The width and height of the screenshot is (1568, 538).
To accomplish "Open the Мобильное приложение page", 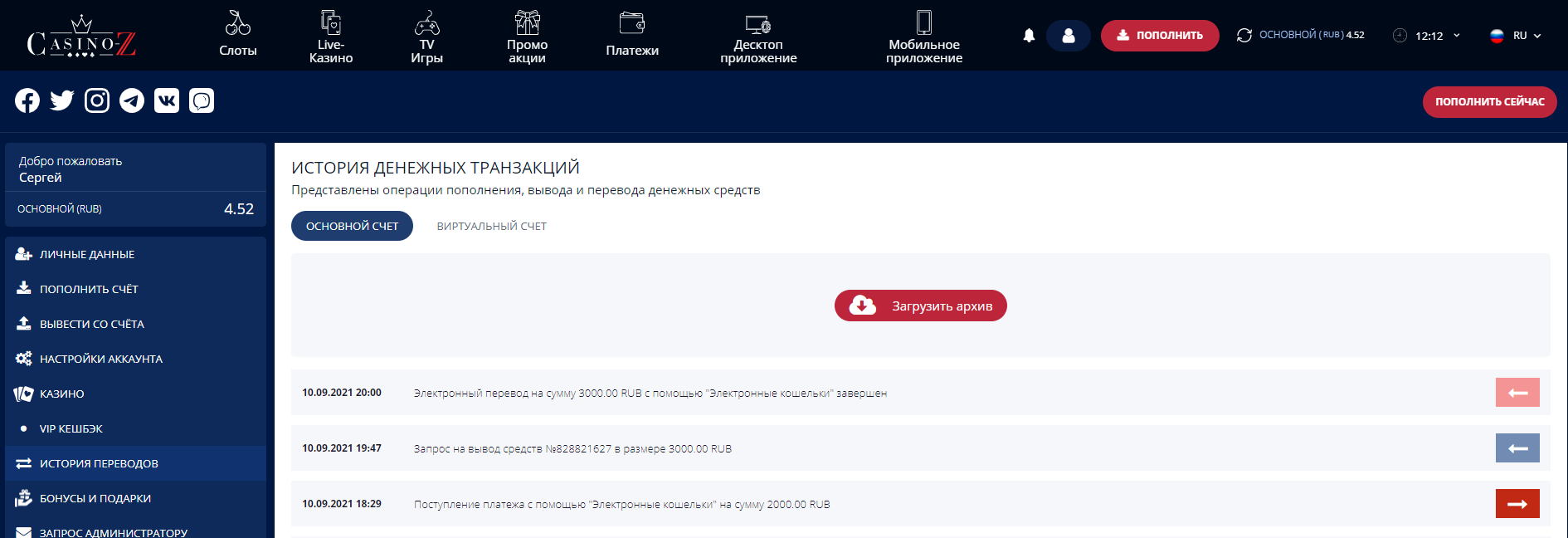I will pos(924,37).
